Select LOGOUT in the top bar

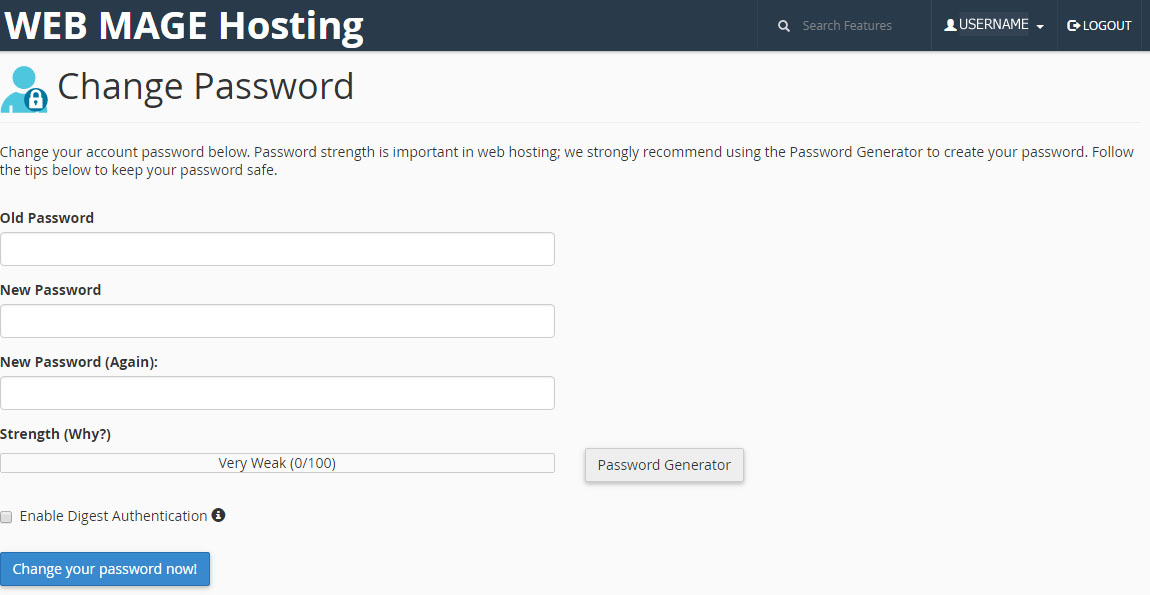[1106, 26]
